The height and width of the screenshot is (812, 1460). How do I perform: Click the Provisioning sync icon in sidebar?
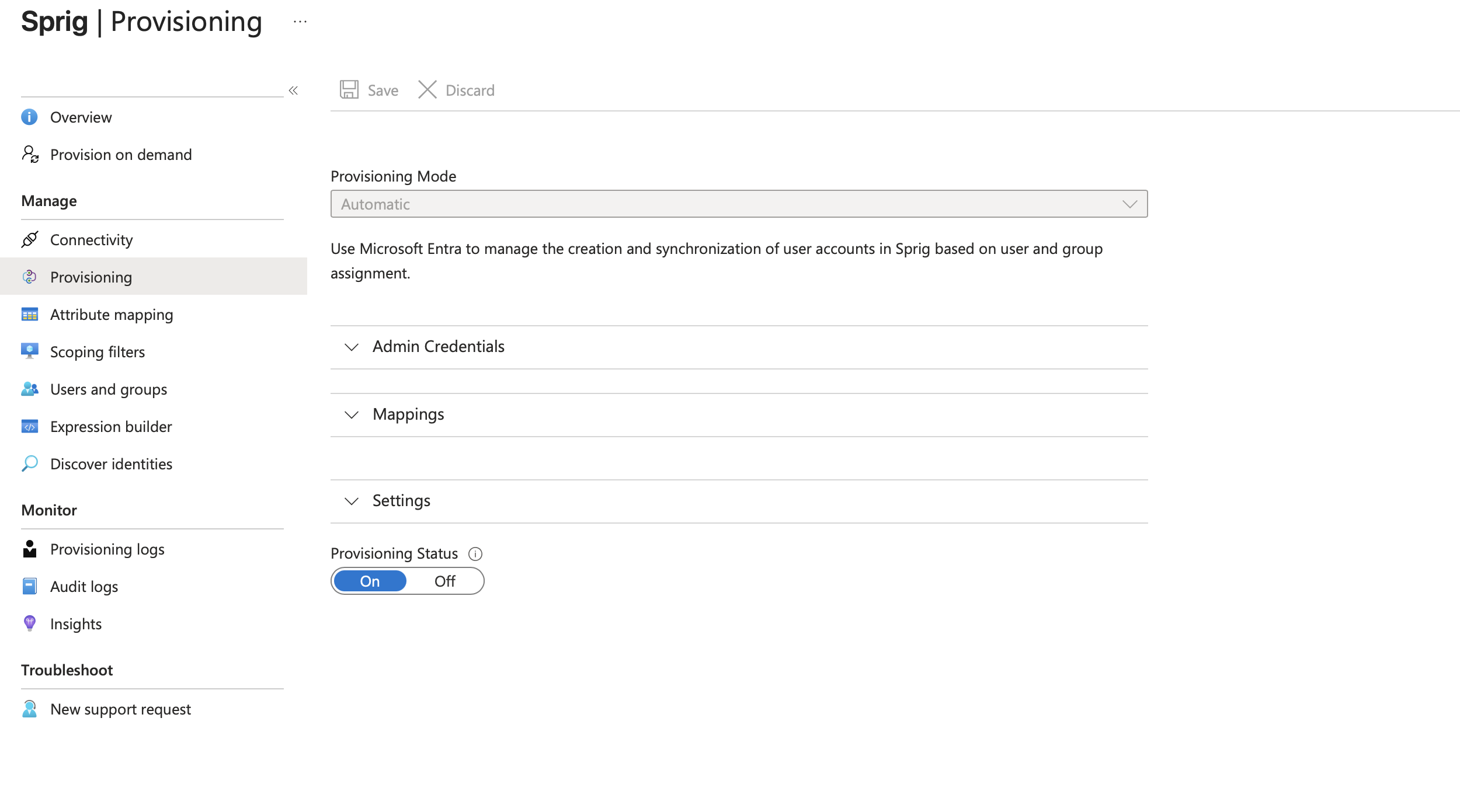coord(30,277)
